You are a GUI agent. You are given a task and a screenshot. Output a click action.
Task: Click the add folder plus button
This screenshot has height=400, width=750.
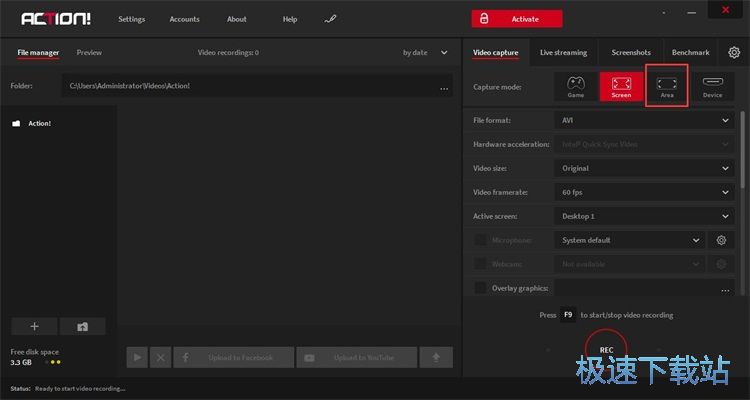pos(34,327)
